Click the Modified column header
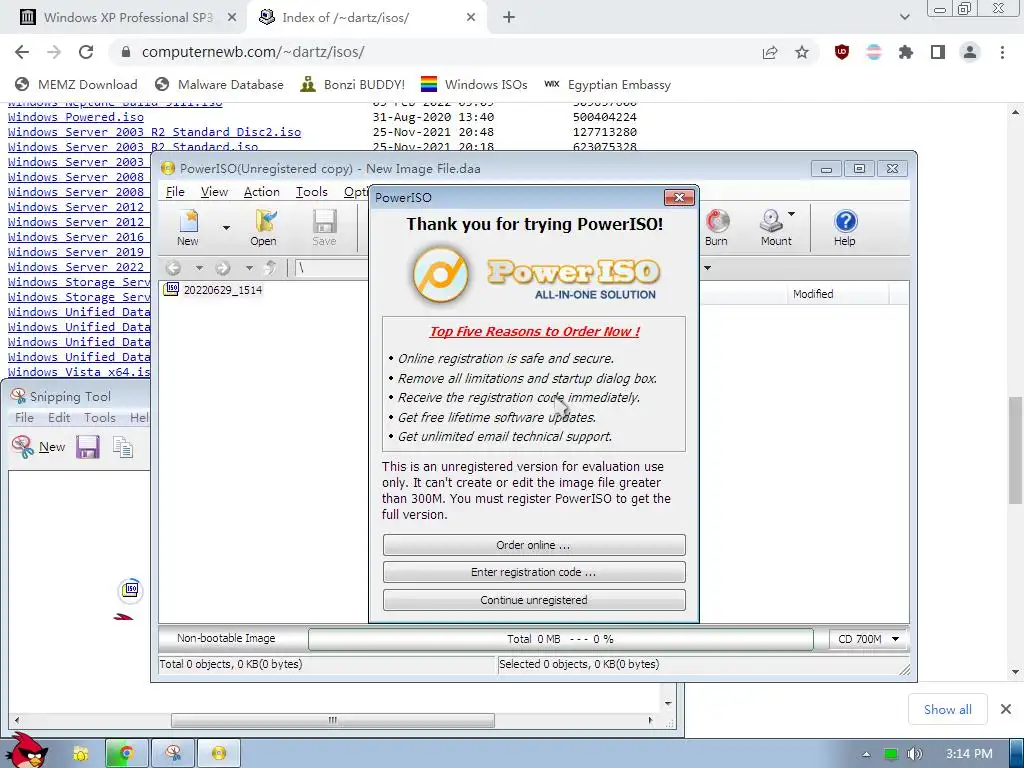This screenshot has height=768, width=1024. 813,294
